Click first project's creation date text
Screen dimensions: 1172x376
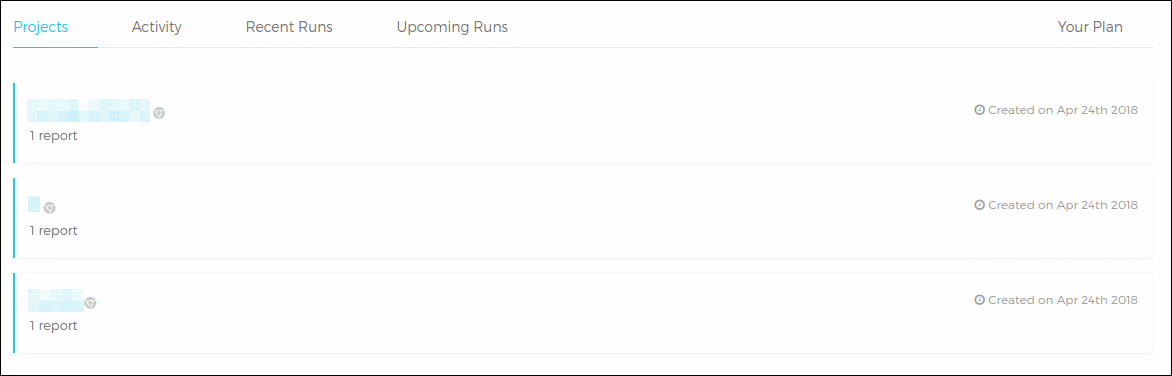coord(1063,110)
